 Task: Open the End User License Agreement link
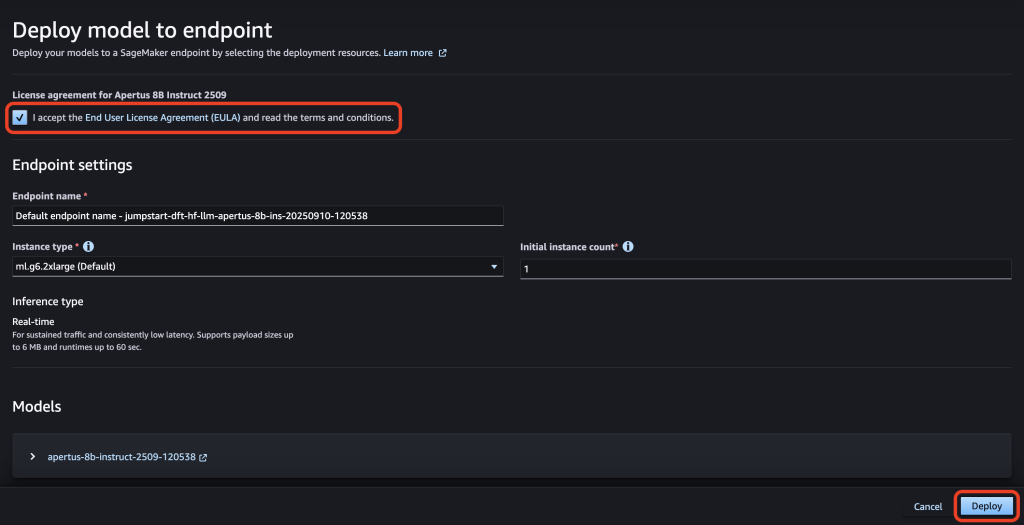click(162, 118)
